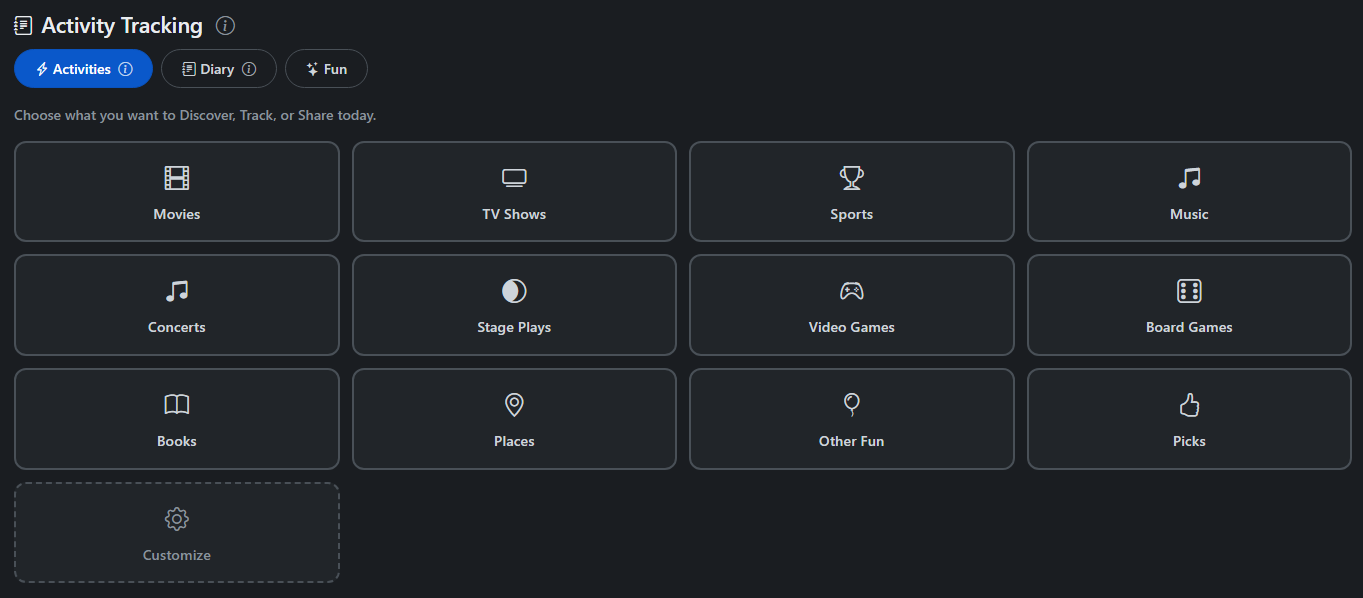Select the Books open-book icon

[176, 404]
